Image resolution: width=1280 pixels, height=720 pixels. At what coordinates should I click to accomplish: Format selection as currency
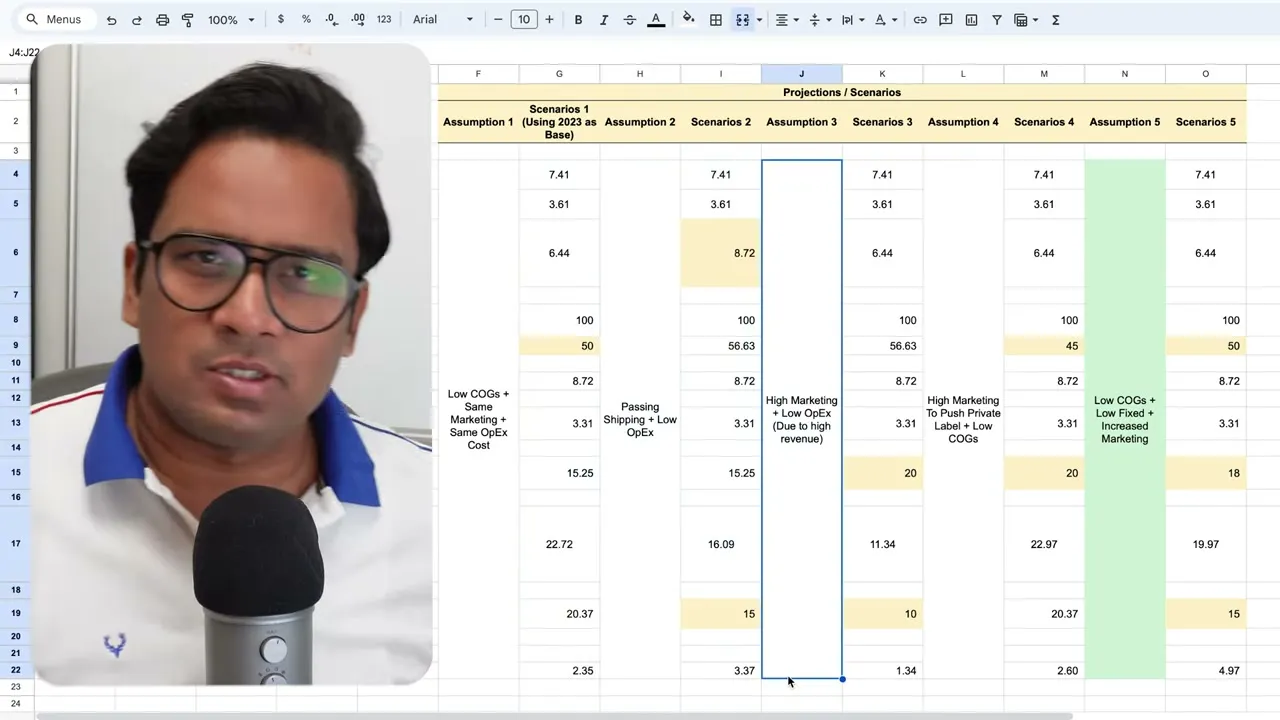pos(280,20)
